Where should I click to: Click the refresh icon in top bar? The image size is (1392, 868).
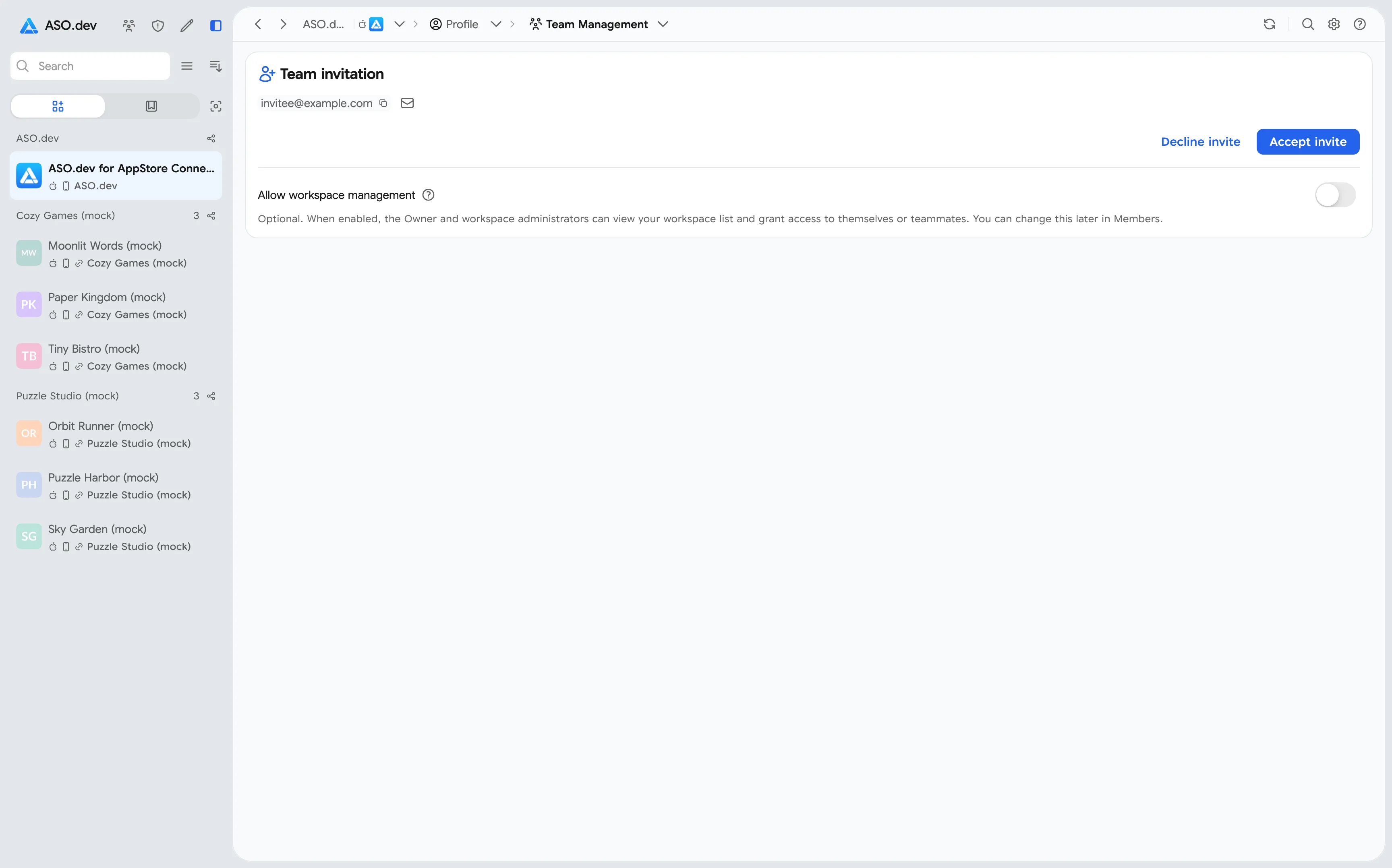pos(1270,24)
